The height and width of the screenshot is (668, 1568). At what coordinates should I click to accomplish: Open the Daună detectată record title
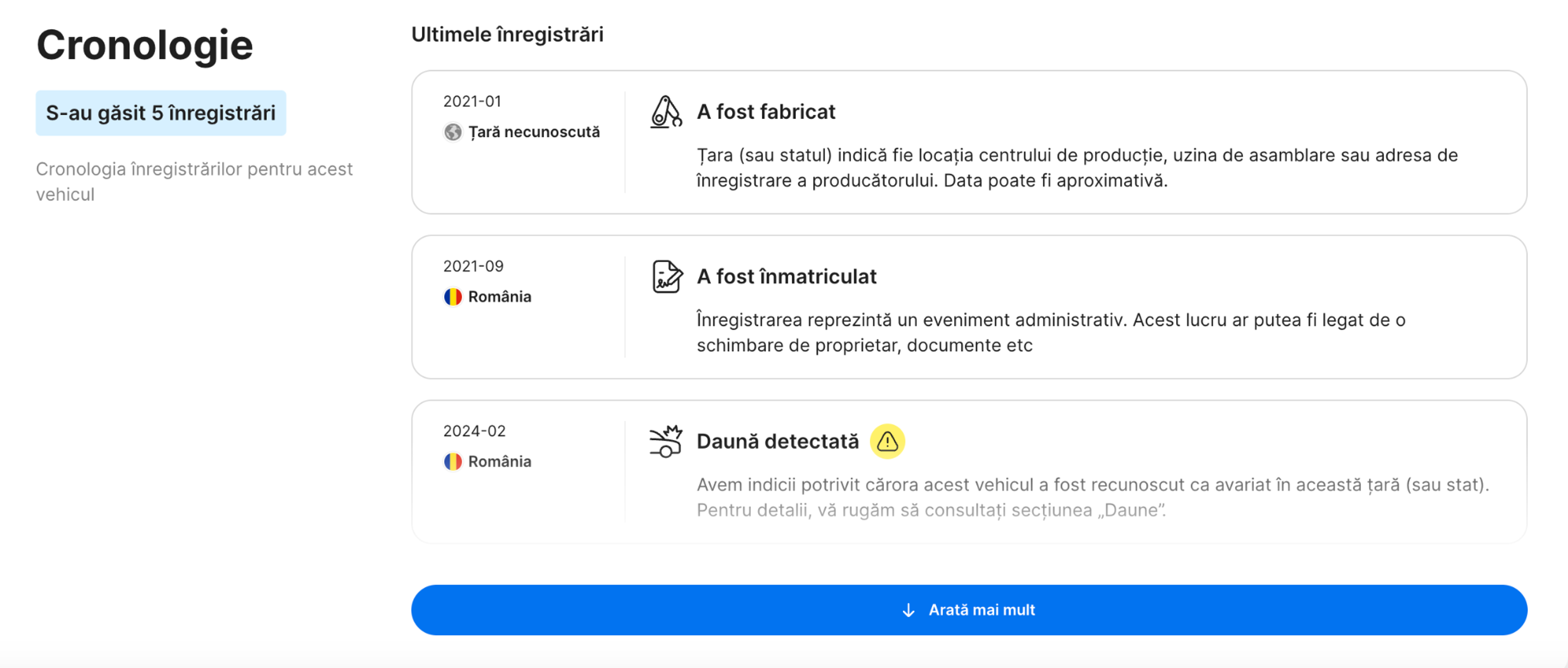tap(777, 442)
